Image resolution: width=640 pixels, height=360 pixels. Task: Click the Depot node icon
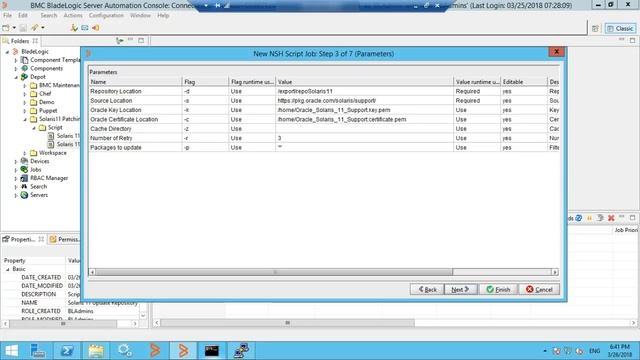click(24, 77)
